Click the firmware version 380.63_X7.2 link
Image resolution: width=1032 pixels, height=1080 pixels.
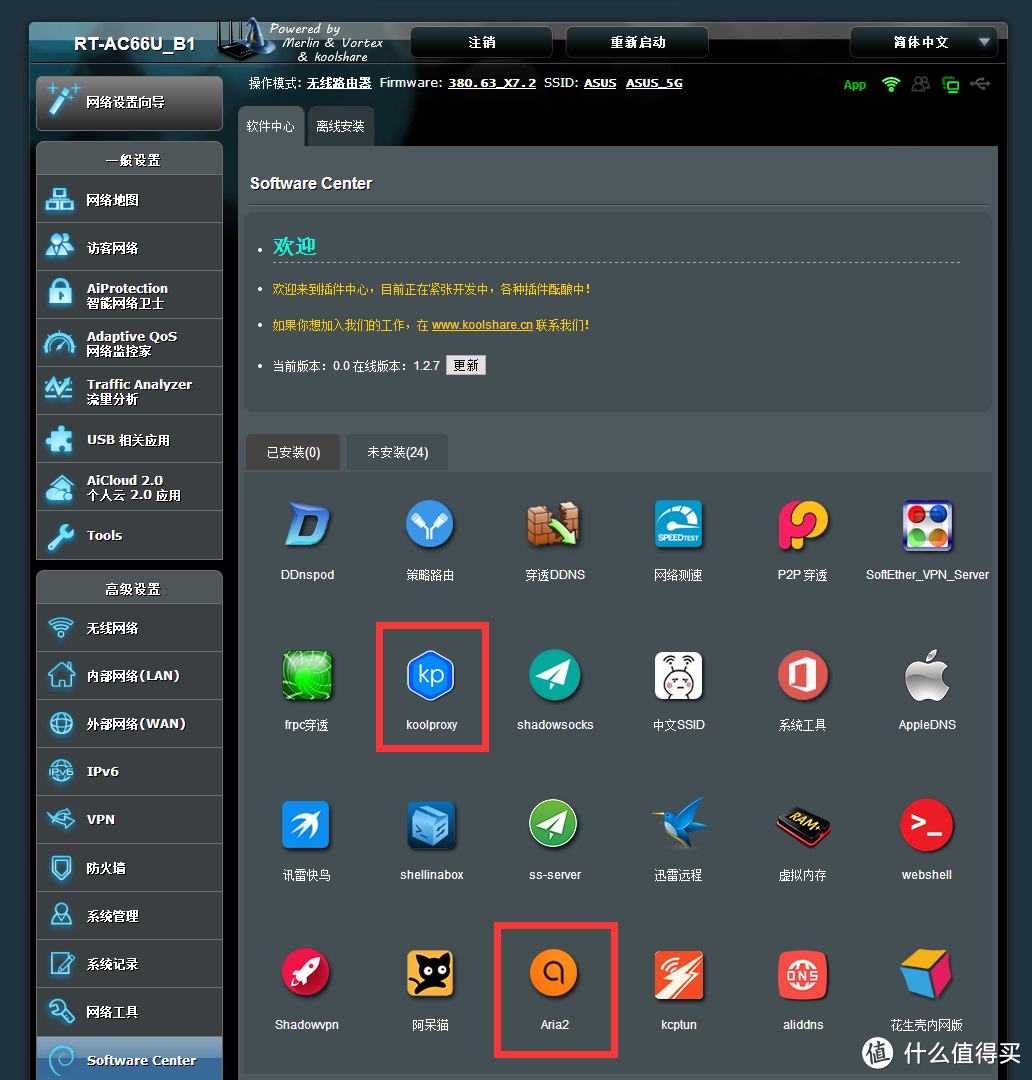click(x=492, y=83)
